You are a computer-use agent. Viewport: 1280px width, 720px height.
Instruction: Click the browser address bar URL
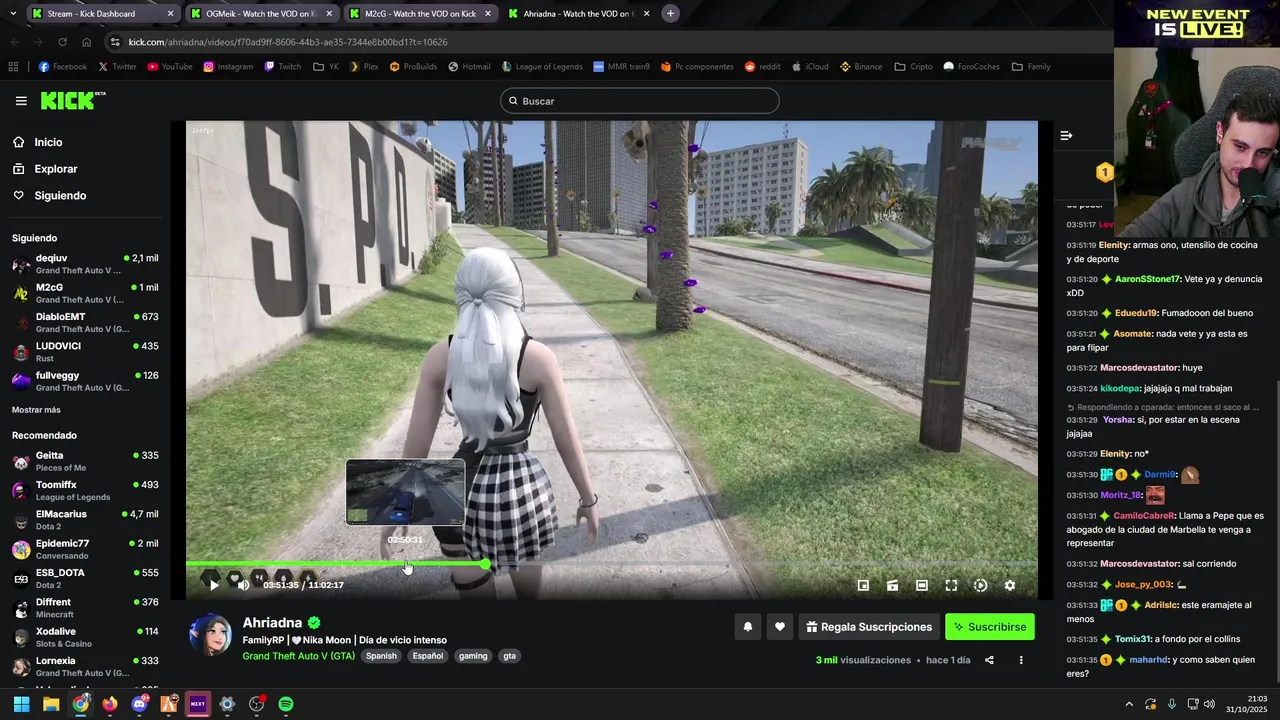tap(288, 42)
